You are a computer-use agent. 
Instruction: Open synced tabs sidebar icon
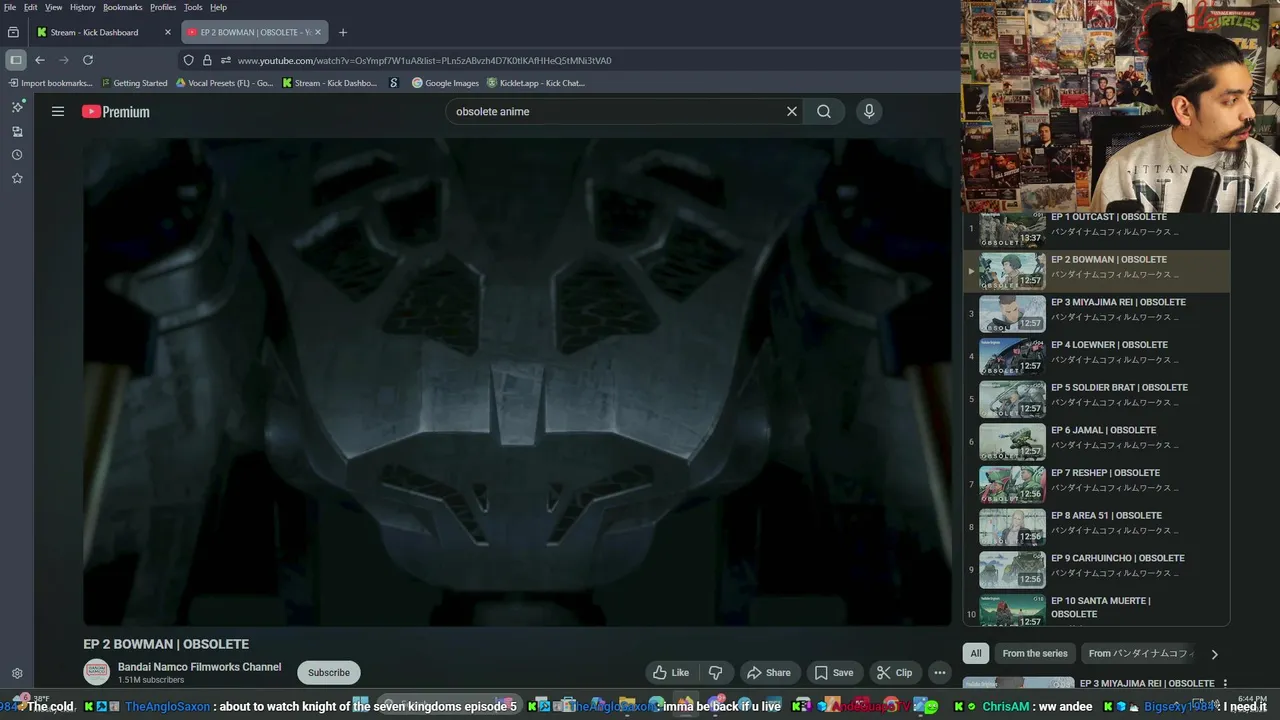17,131
